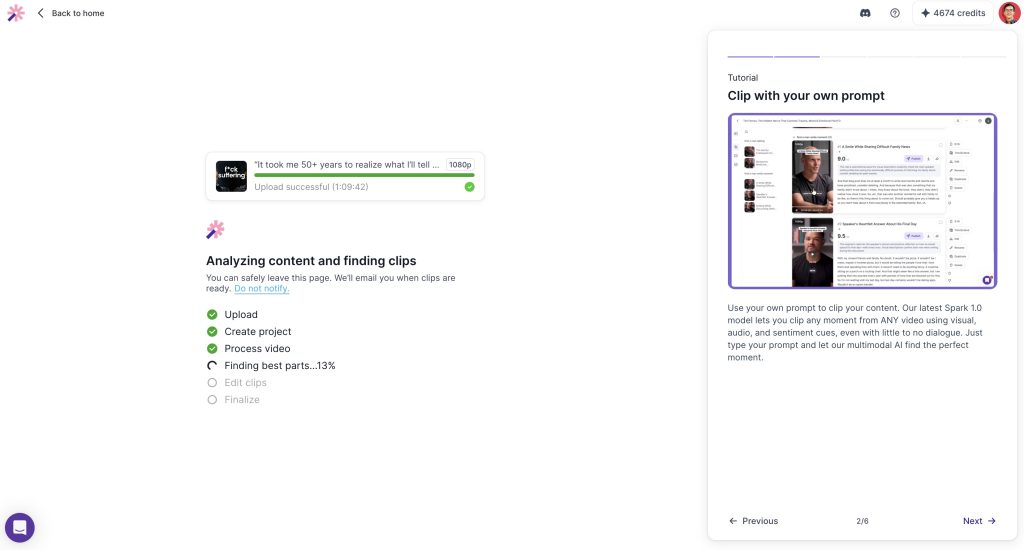Viewport: 1024px width, 550px height.
Task: Click the 1080p resolution badge
Action: click(460, 165)
